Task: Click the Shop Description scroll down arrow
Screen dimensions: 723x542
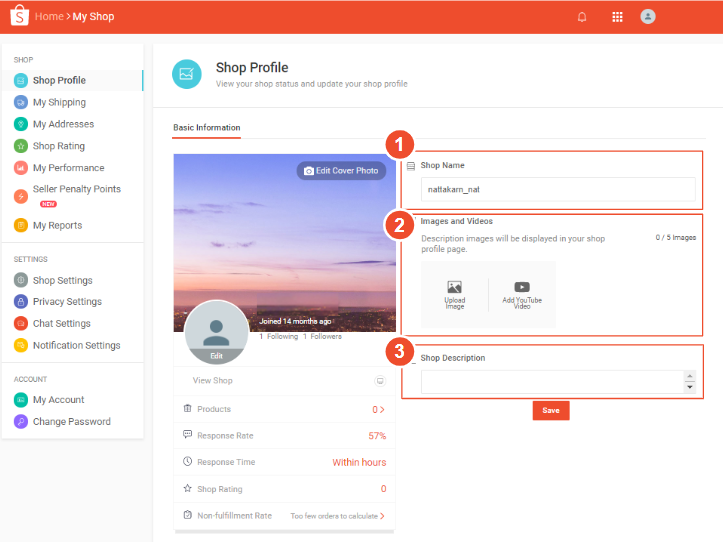Action: [689, 388]
